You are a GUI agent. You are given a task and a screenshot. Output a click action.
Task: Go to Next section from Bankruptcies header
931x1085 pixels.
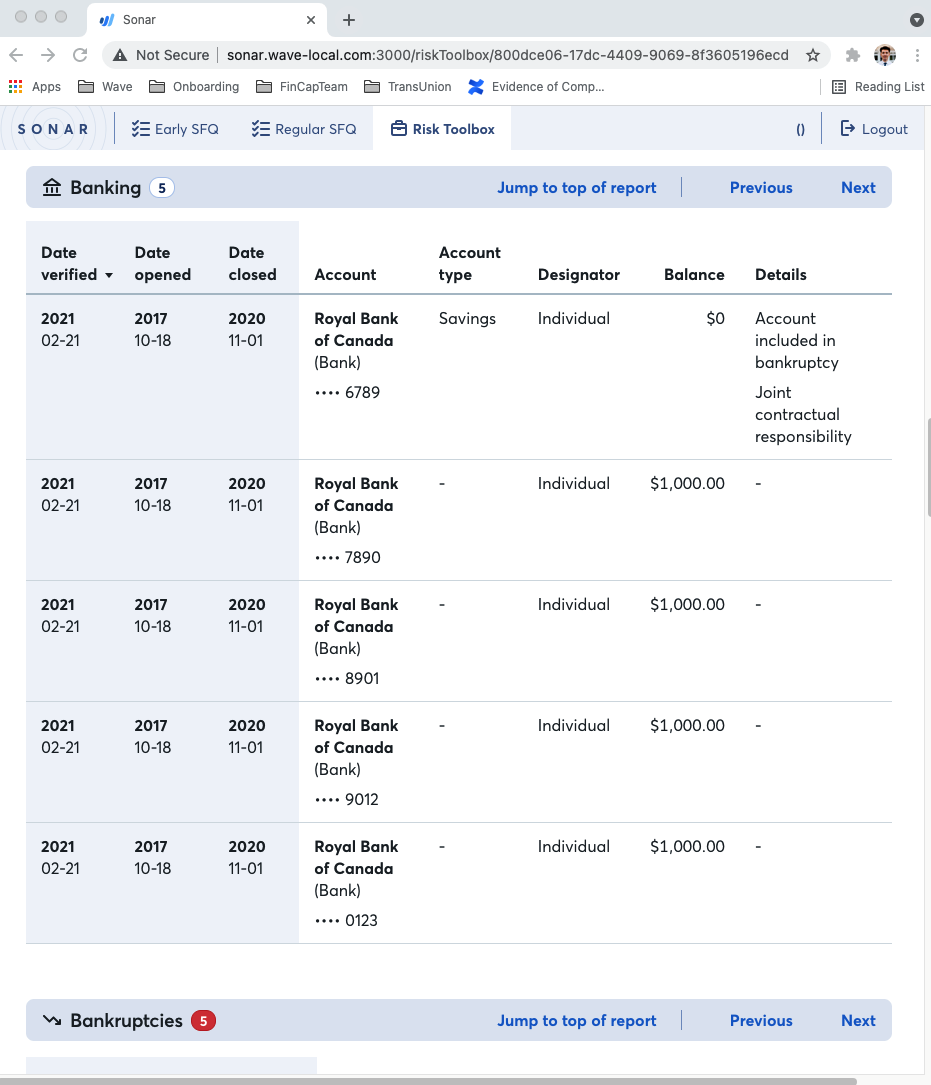tap(858, 1021)
